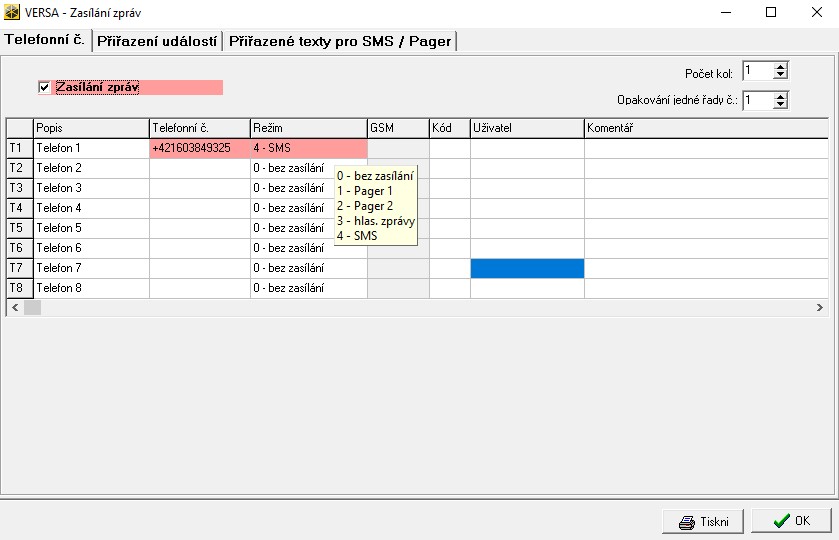839x540 pixels.
Task: Uncheck the Zasílání zpráv checkbox
Action: tap(44, 88)
